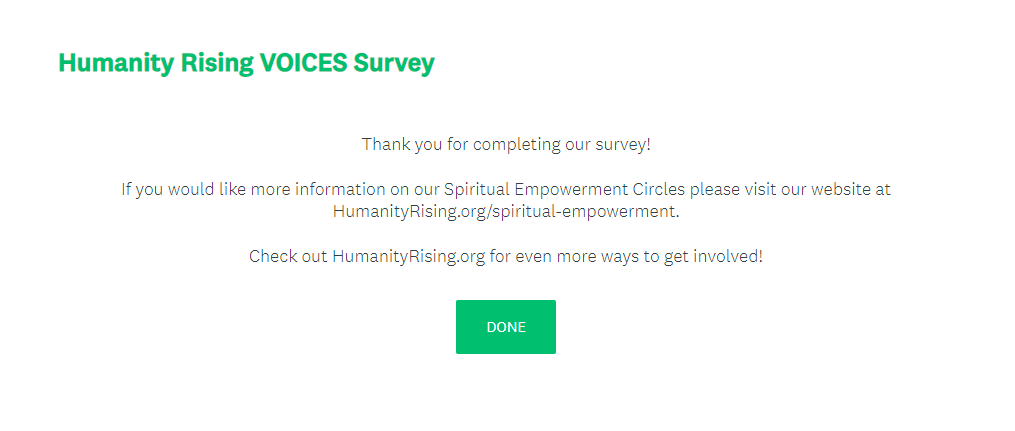Click the word 'Circles' in the paragraph
The image size is (1015, 431).
point(657,189)
